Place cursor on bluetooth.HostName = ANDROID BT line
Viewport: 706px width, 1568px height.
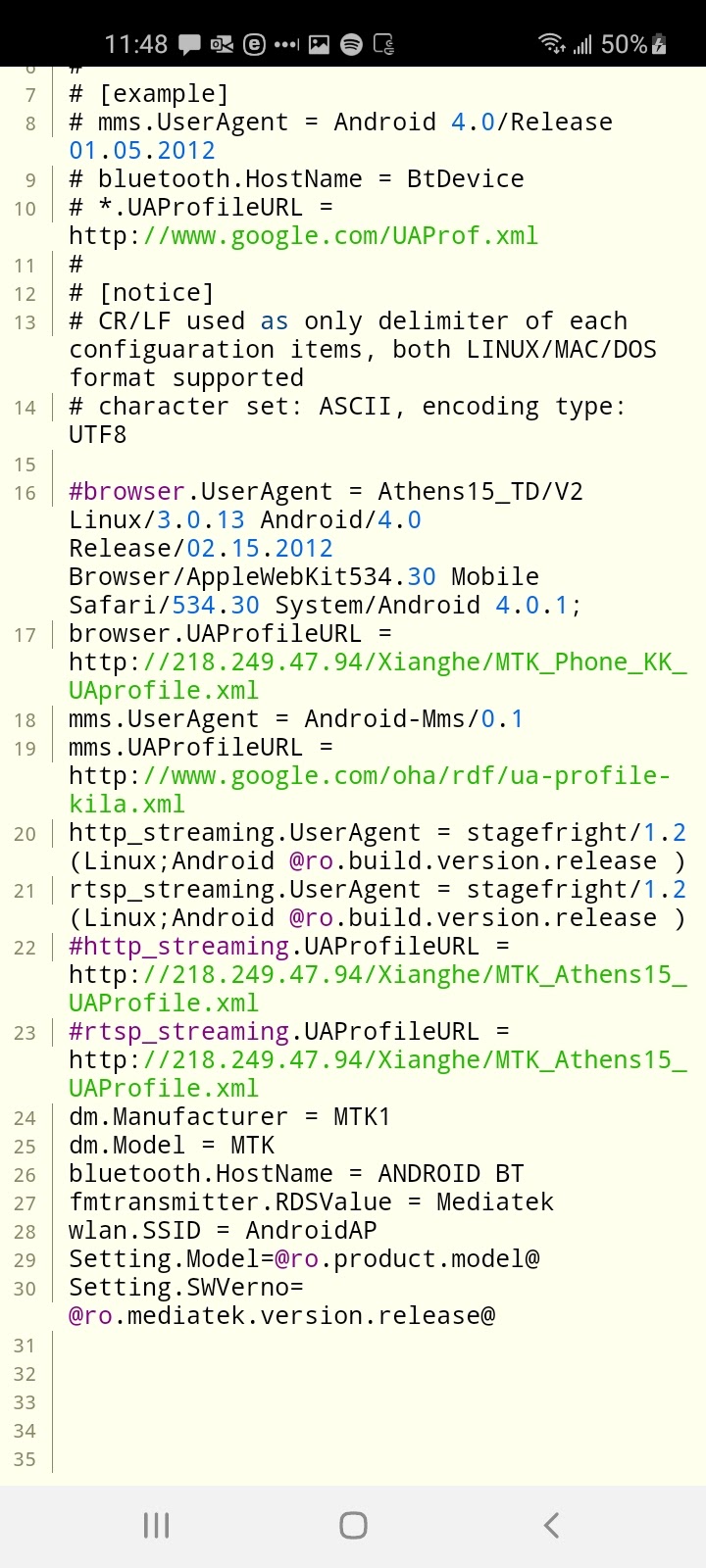click(296, 1174)
